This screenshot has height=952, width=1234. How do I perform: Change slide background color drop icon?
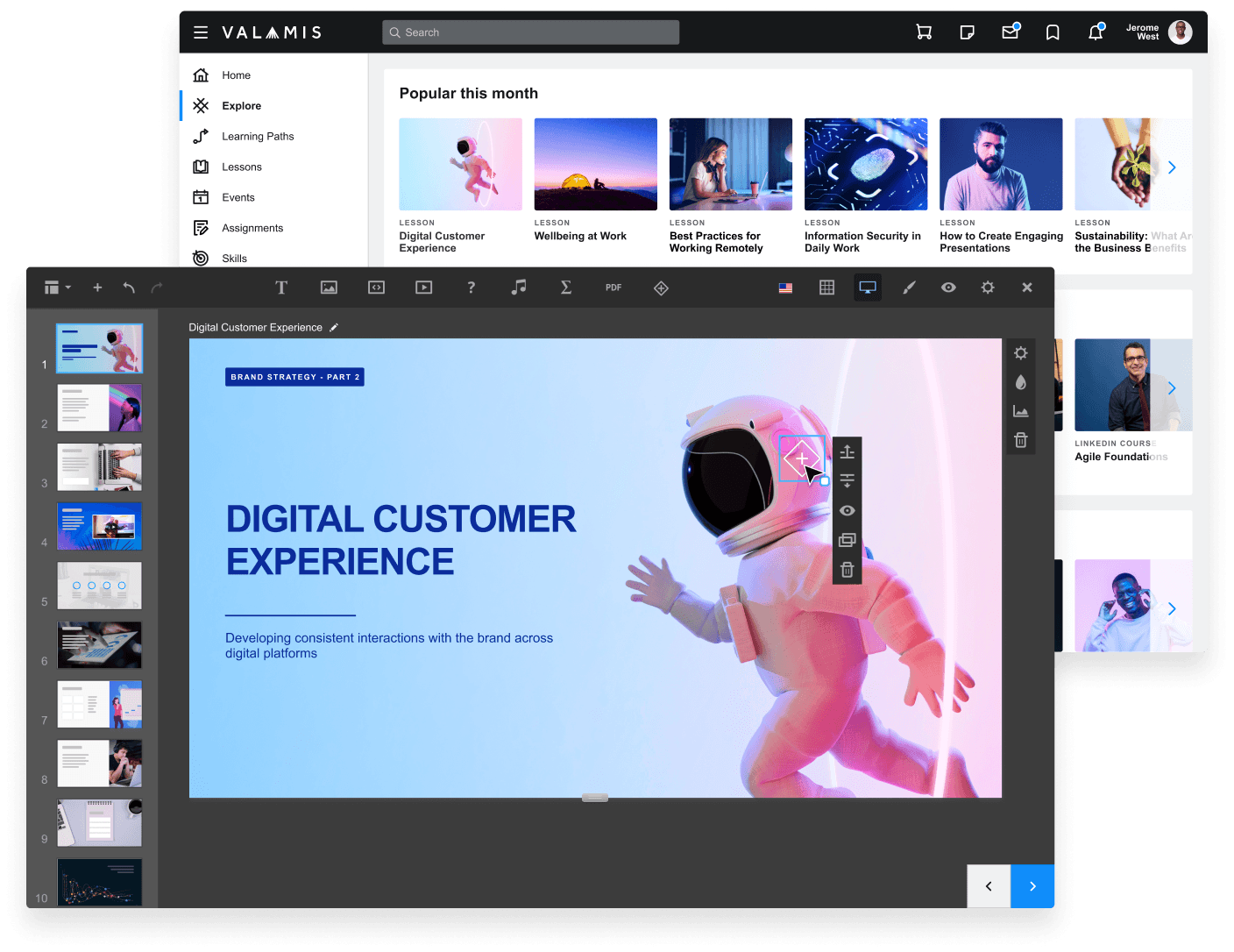pyautogui.click(x=1021, y=382)
